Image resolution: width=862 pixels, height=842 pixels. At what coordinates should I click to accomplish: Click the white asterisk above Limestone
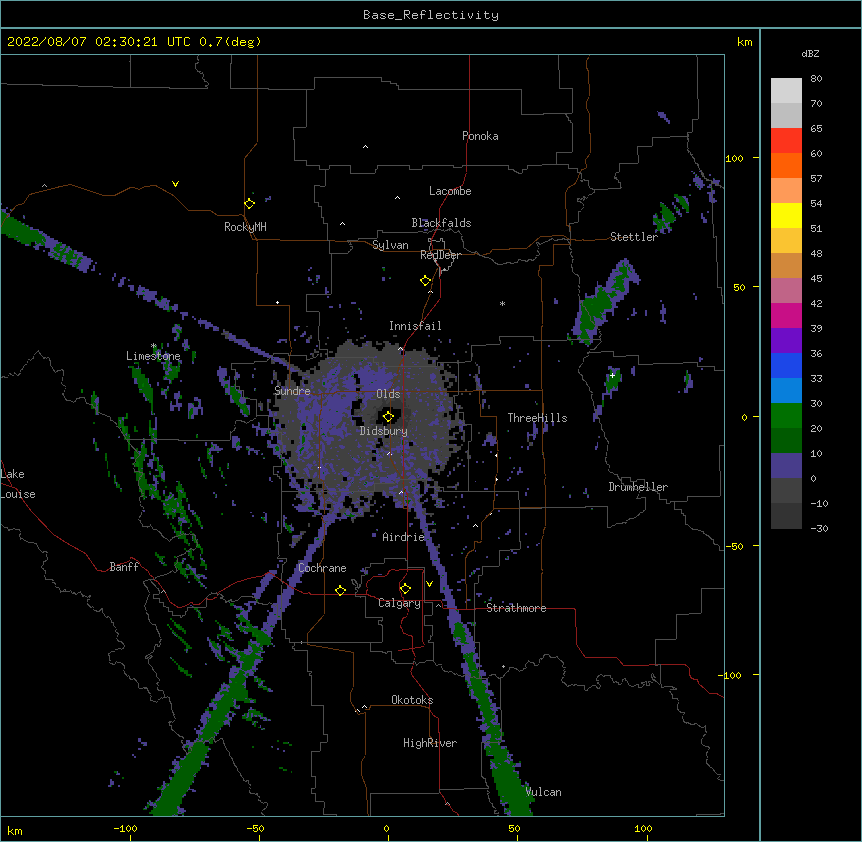click(x=154, y=346)
